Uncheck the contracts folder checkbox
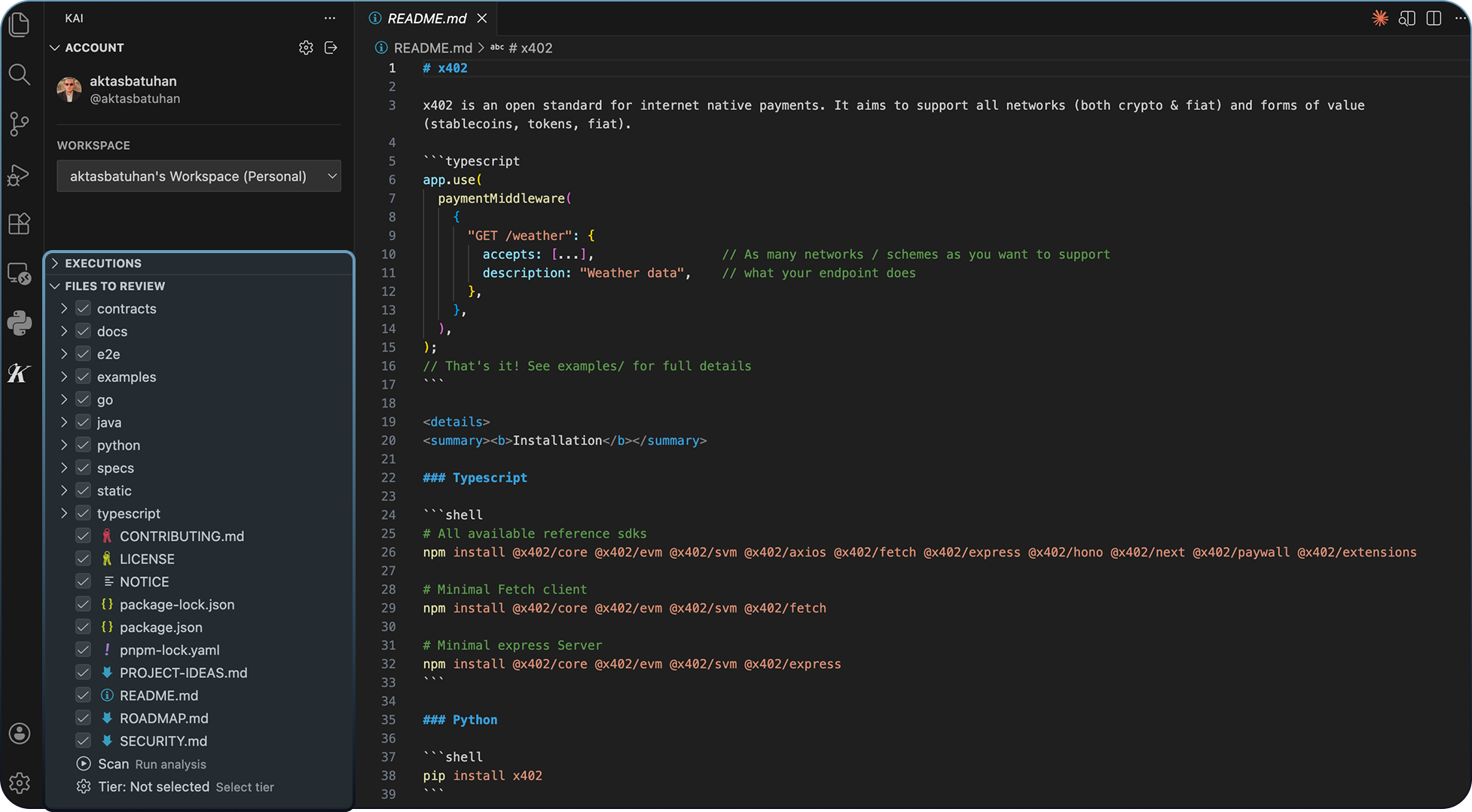This screenshot has width=1472, height=812. 83,308
